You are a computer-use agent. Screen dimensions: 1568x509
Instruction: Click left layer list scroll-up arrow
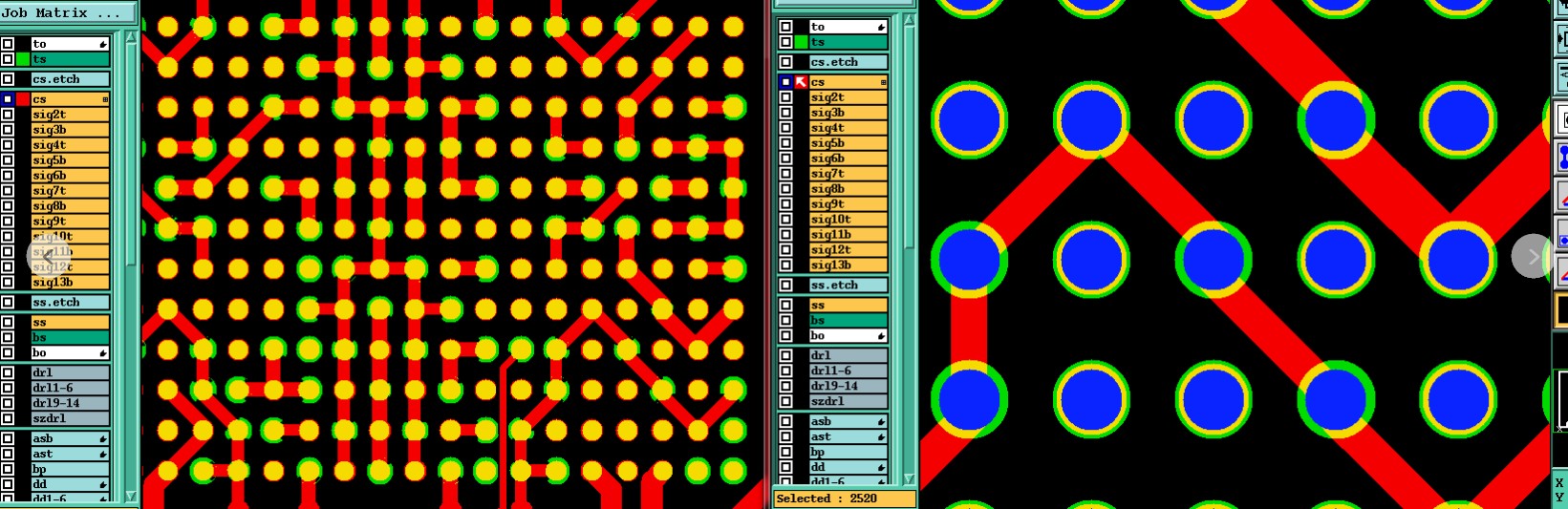point(132,37)
